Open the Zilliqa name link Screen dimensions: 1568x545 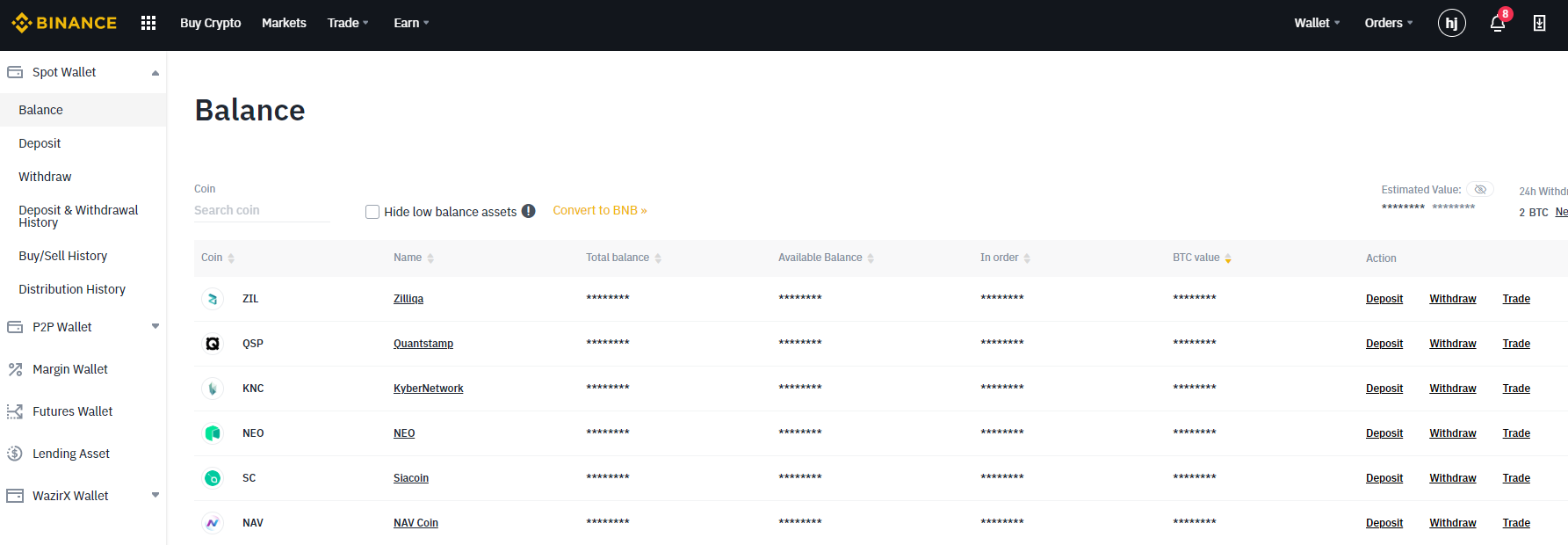pyautogui.click(x=408, y=299)
